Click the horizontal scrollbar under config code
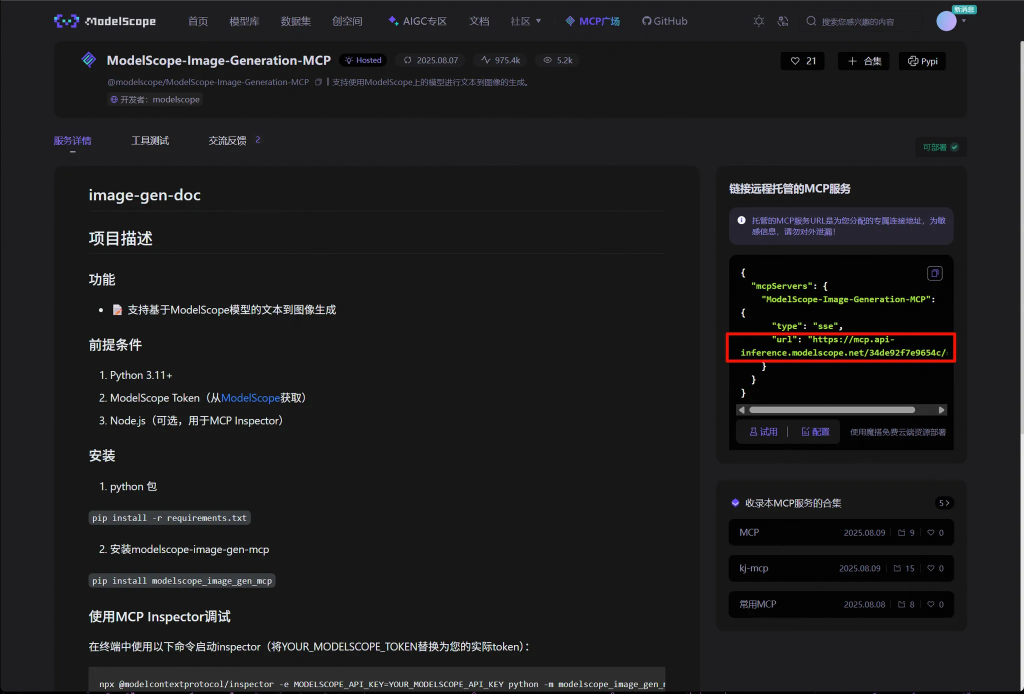Screen dimensions: 1024x694 tap(832, 410)
